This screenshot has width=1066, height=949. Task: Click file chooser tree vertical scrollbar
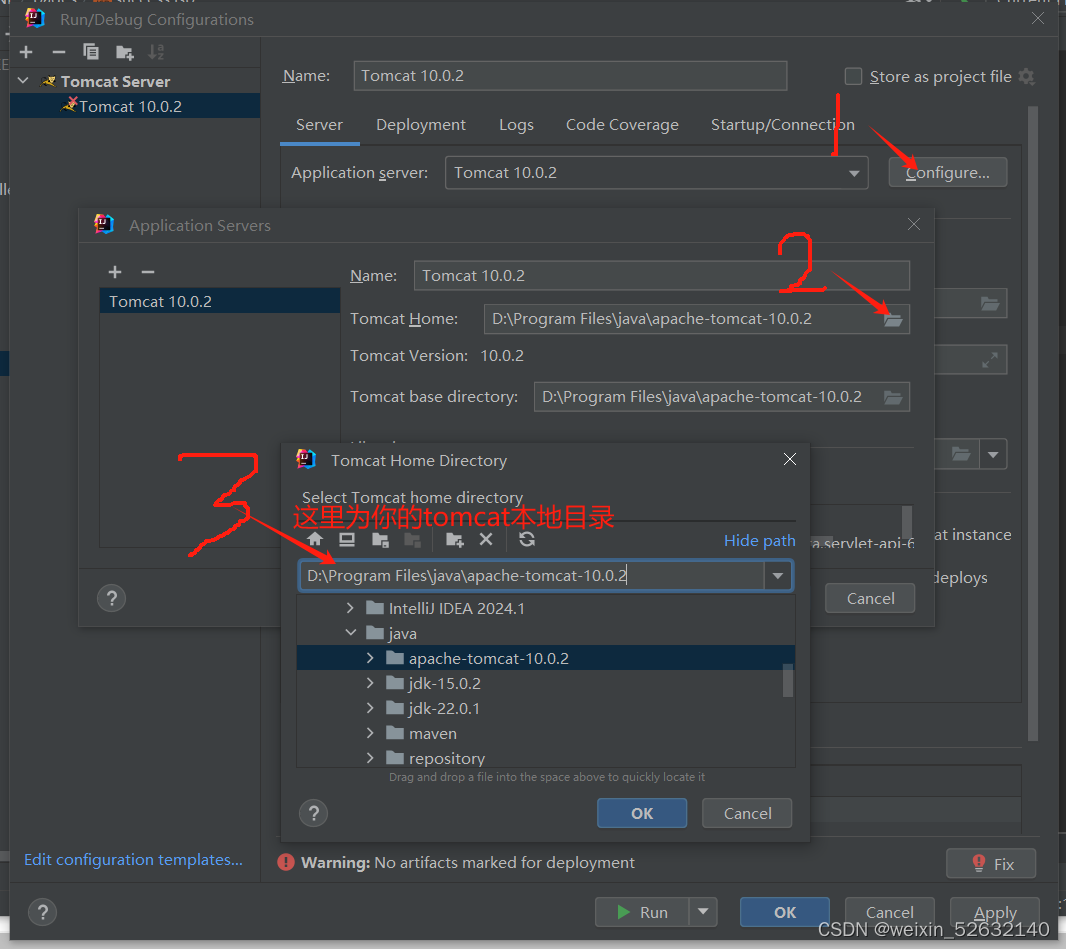point(788,680)
